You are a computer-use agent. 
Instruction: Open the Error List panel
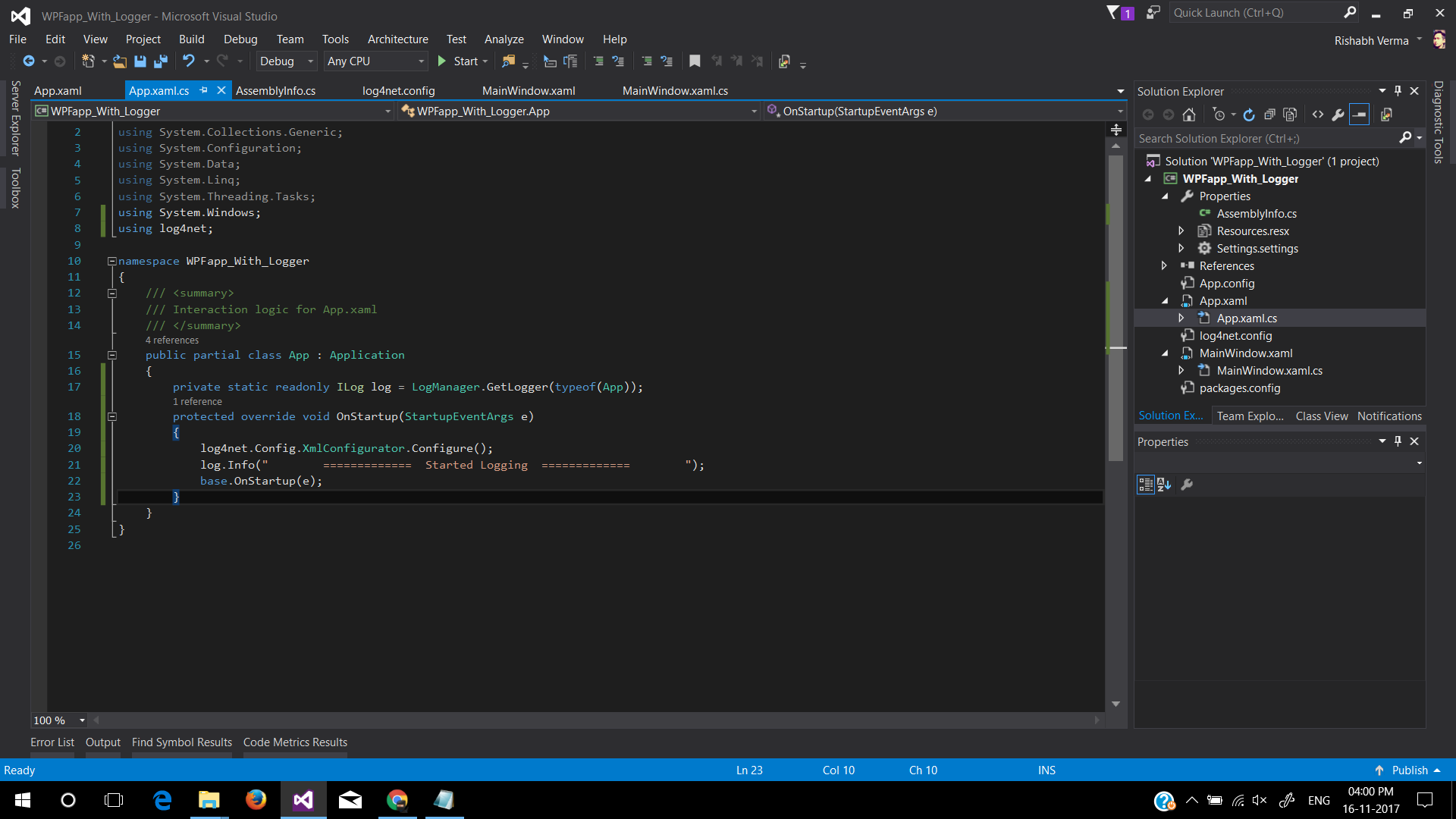[52, 742]
